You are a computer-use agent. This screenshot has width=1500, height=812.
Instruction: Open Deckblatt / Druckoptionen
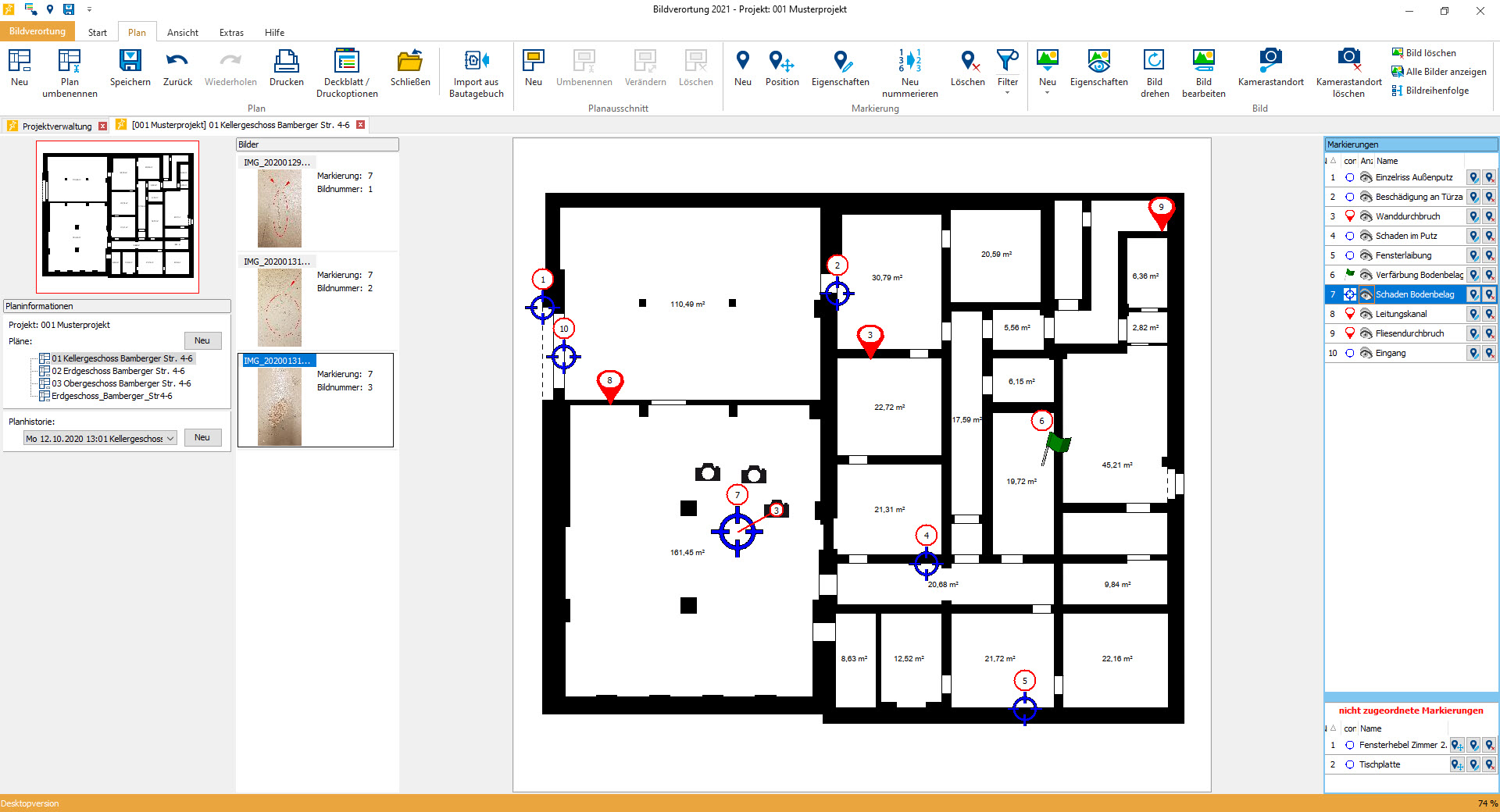point(346,62)
